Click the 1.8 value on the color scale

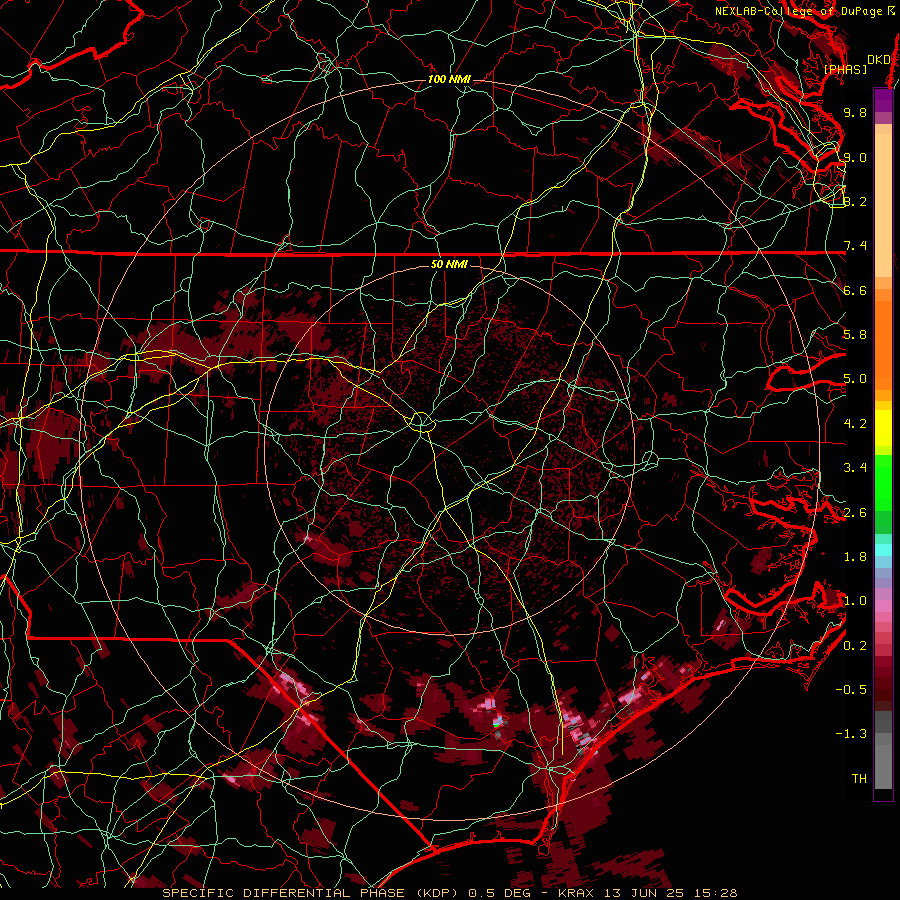[x=855, y=557]
